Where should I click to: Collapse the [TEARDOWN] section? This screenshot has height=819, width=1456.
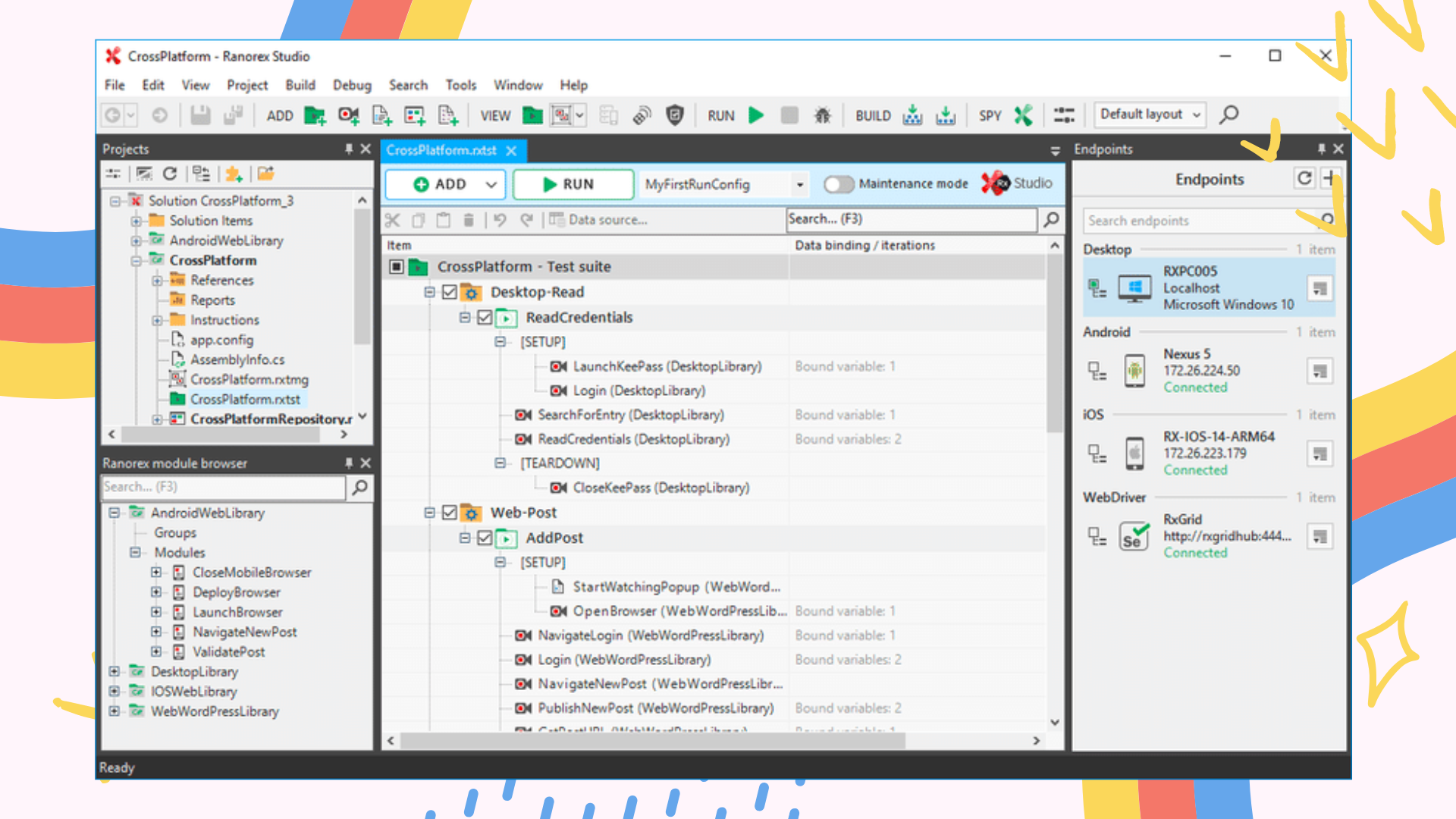coord(500,463)
